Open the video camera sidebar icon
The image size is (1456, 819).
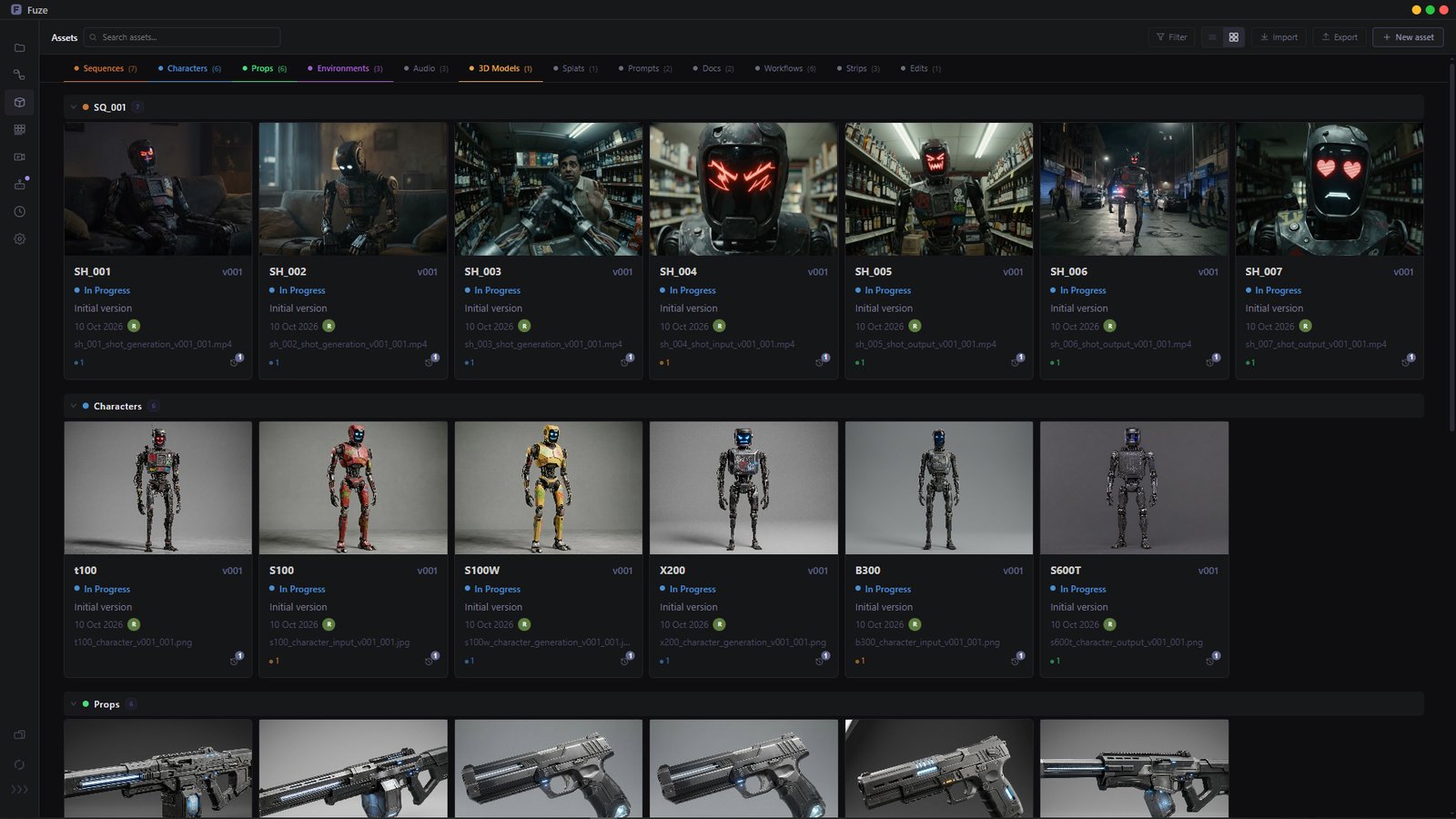point(19,157)
